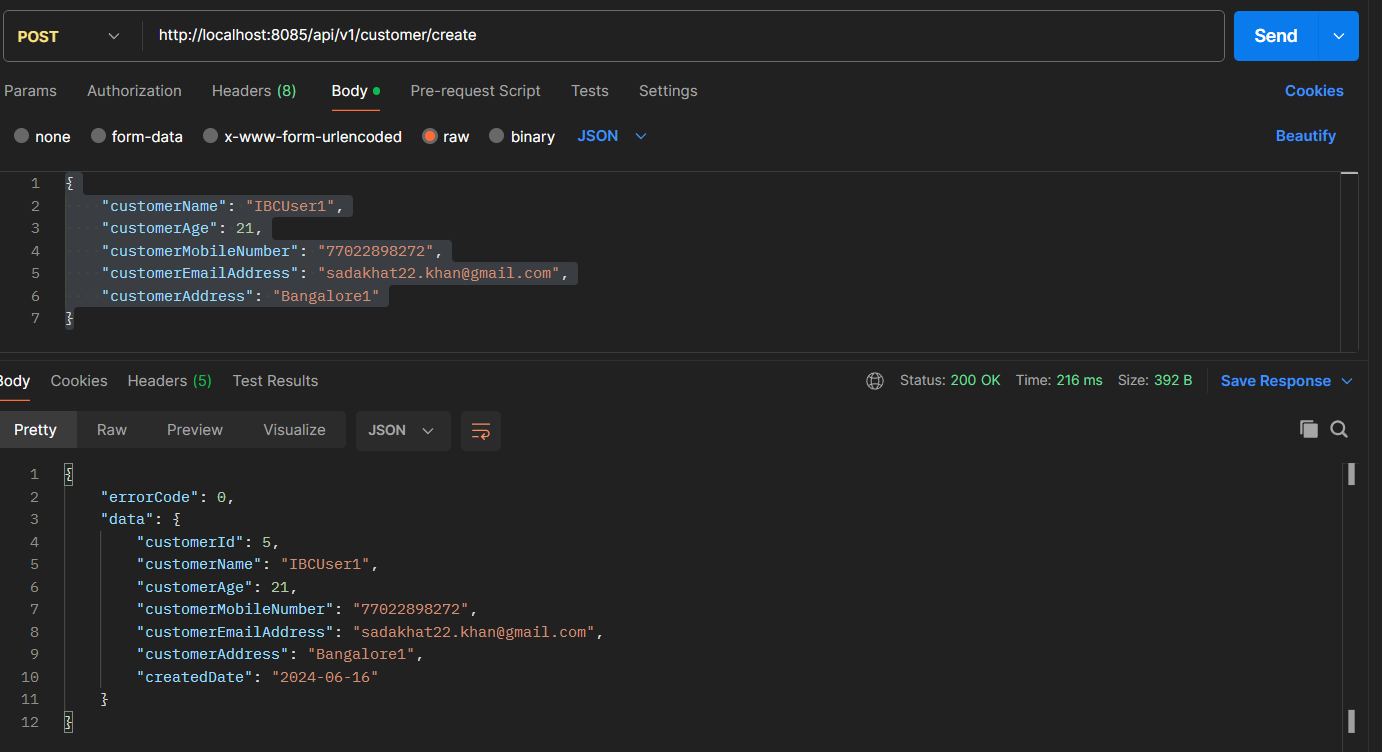Image resolution: width=1382 pixels, height=752 pixels.
Task: Switch to the Authorization tab
Action: [x=134, y=91]
